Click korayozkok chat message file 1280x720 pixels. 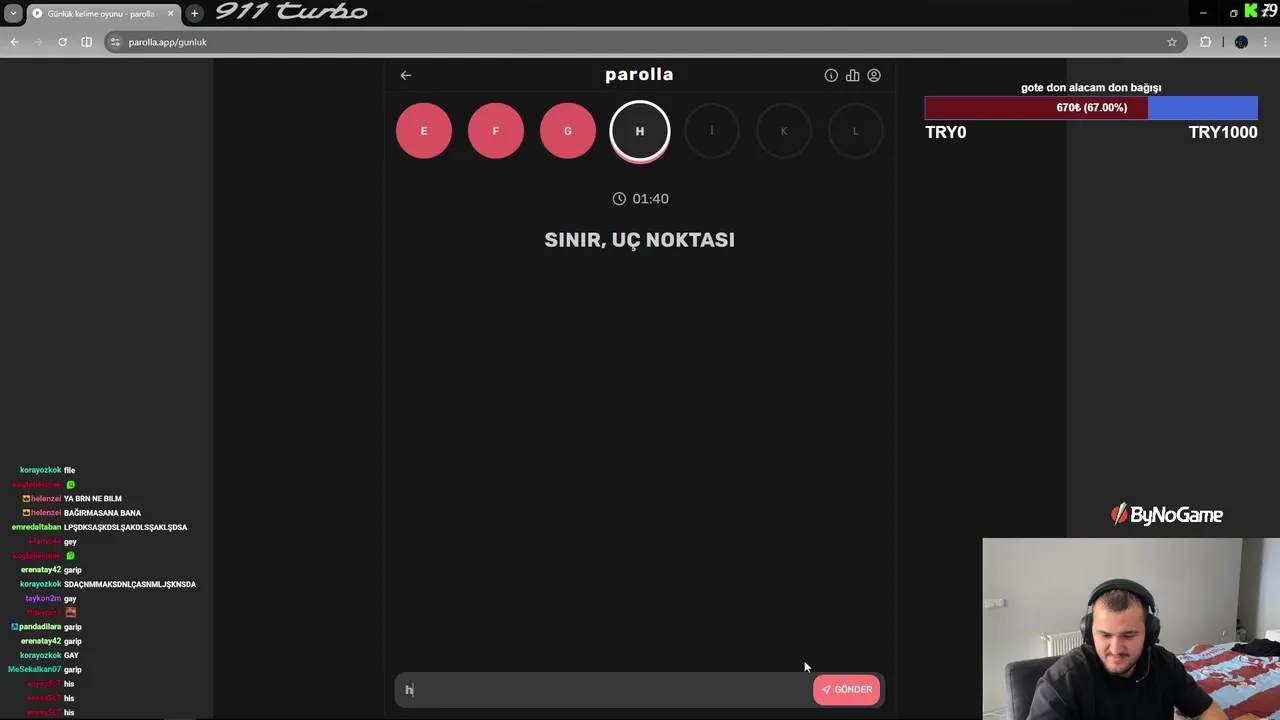pyautogui.click(x=69, y=470)
